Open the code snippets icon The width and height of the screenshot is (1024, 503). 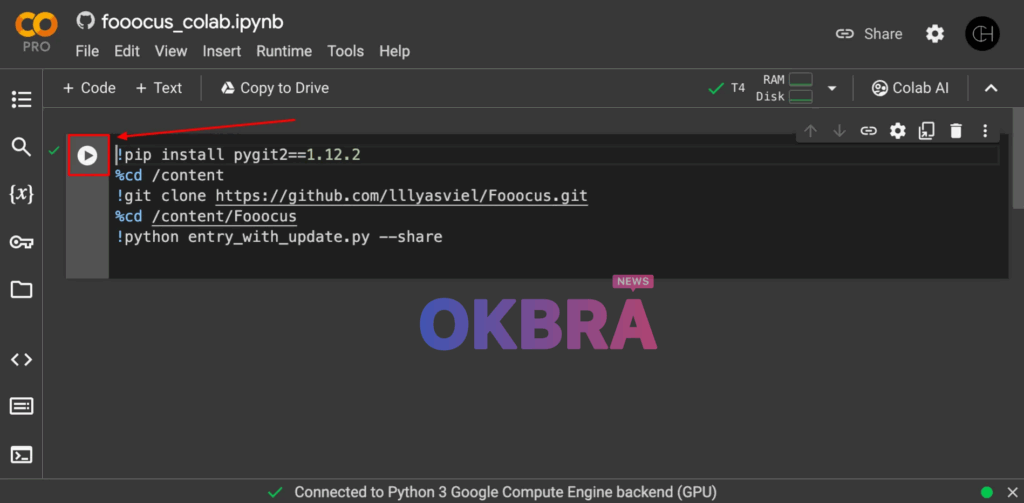(x=21, y=359)
